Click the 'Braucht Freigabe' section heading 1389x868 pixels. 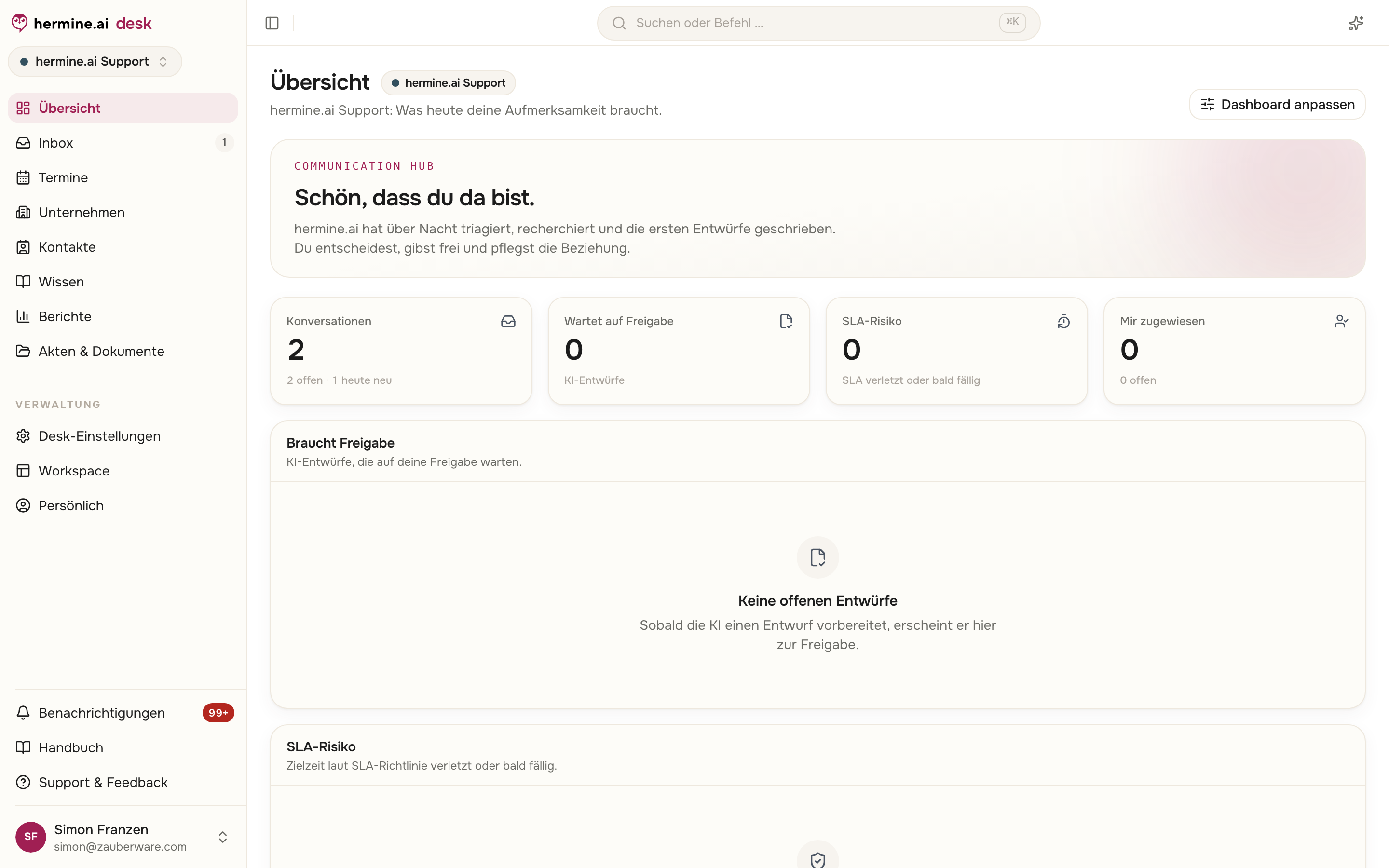340,443
